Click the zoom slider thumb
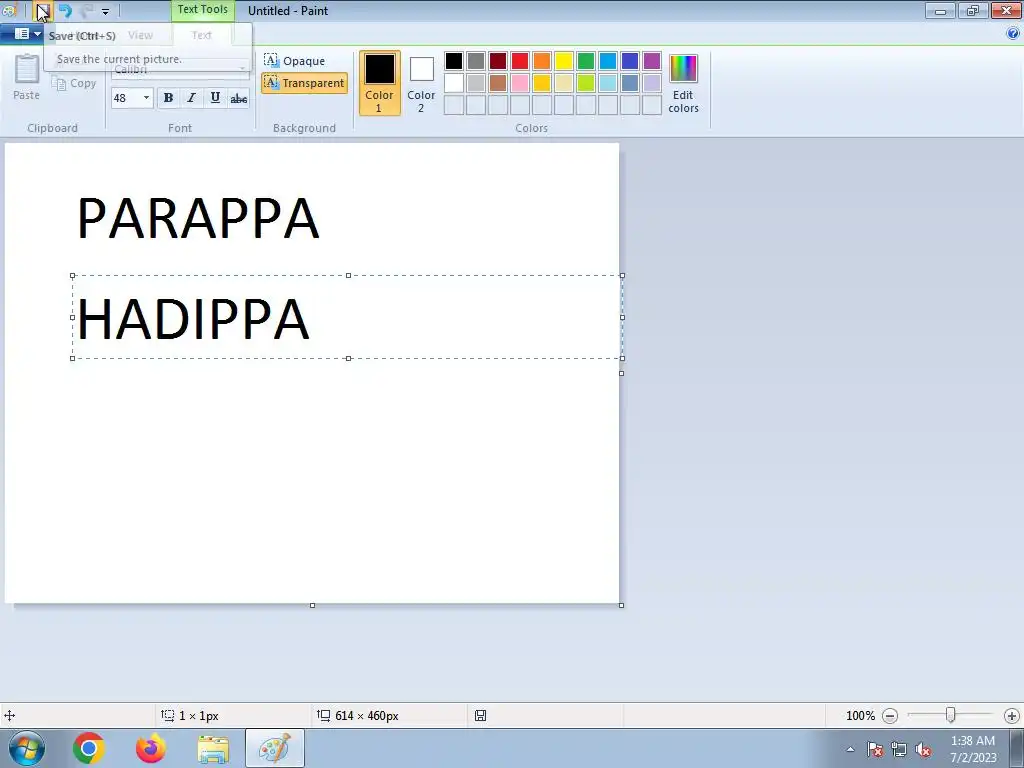The image size is (1024, 768). pos(951,715)
